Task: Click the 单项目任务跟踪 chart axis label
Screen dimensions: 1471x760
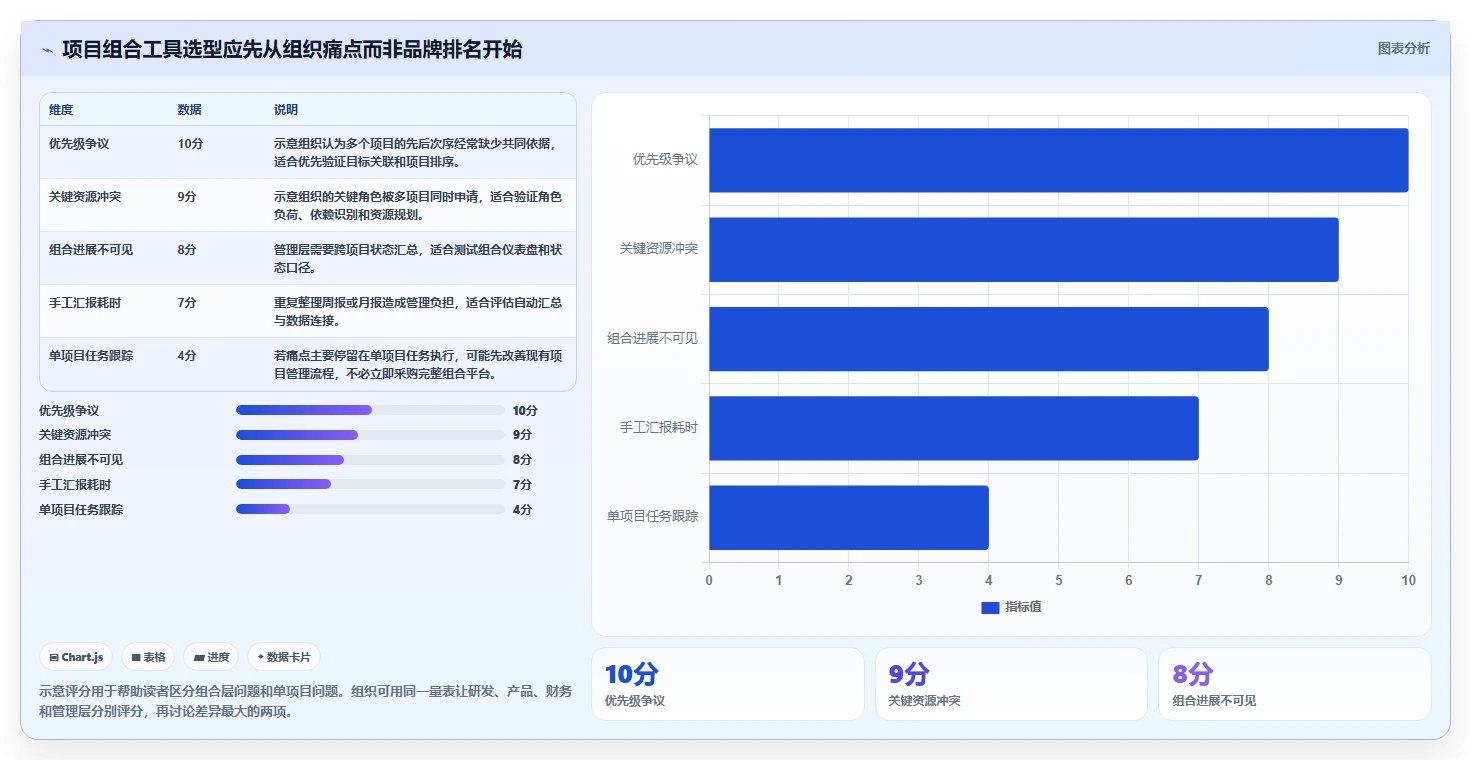Action: coord(653,517)
